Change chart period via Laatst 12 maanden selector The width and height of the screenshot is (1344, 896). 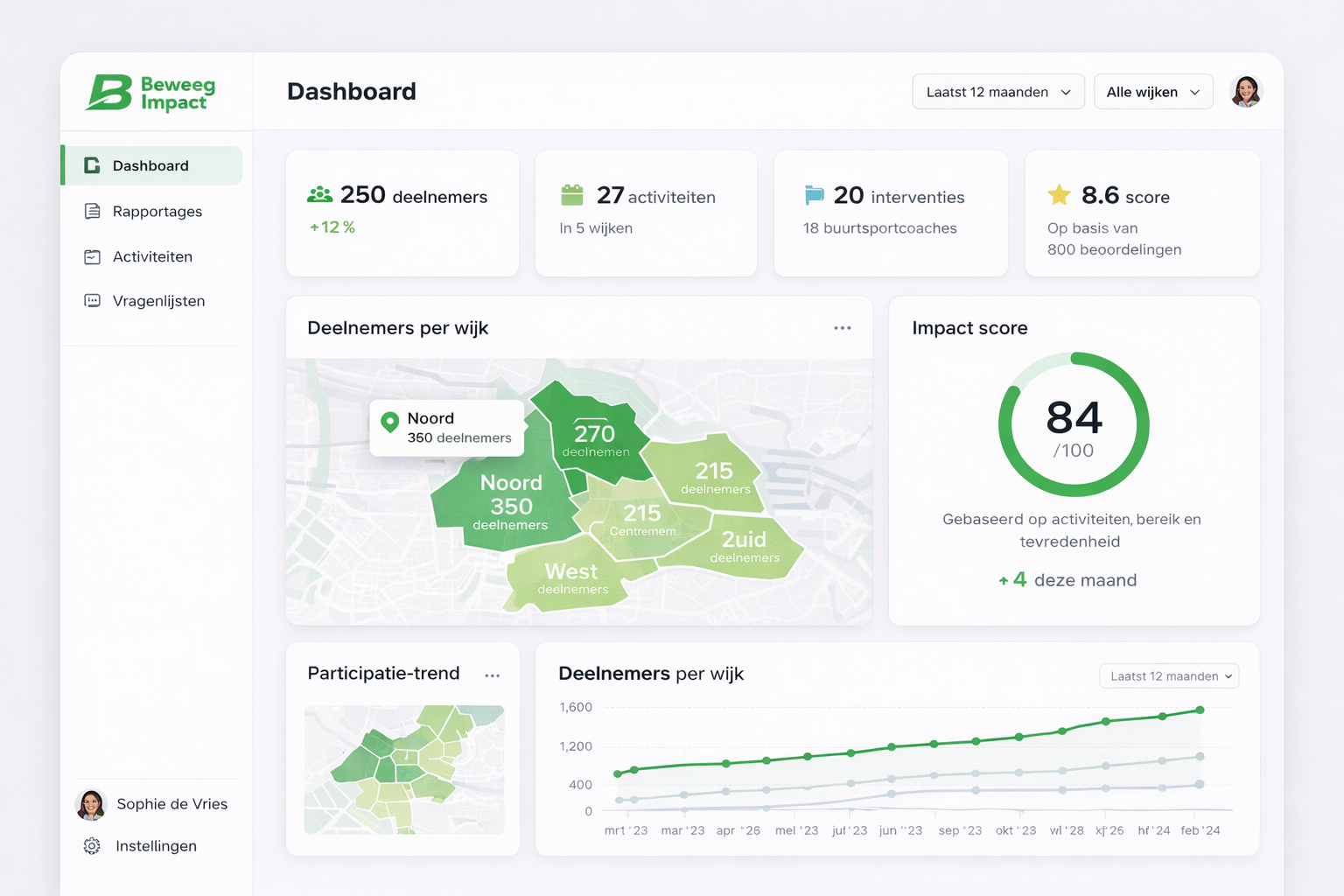[x=1168, y=675]
